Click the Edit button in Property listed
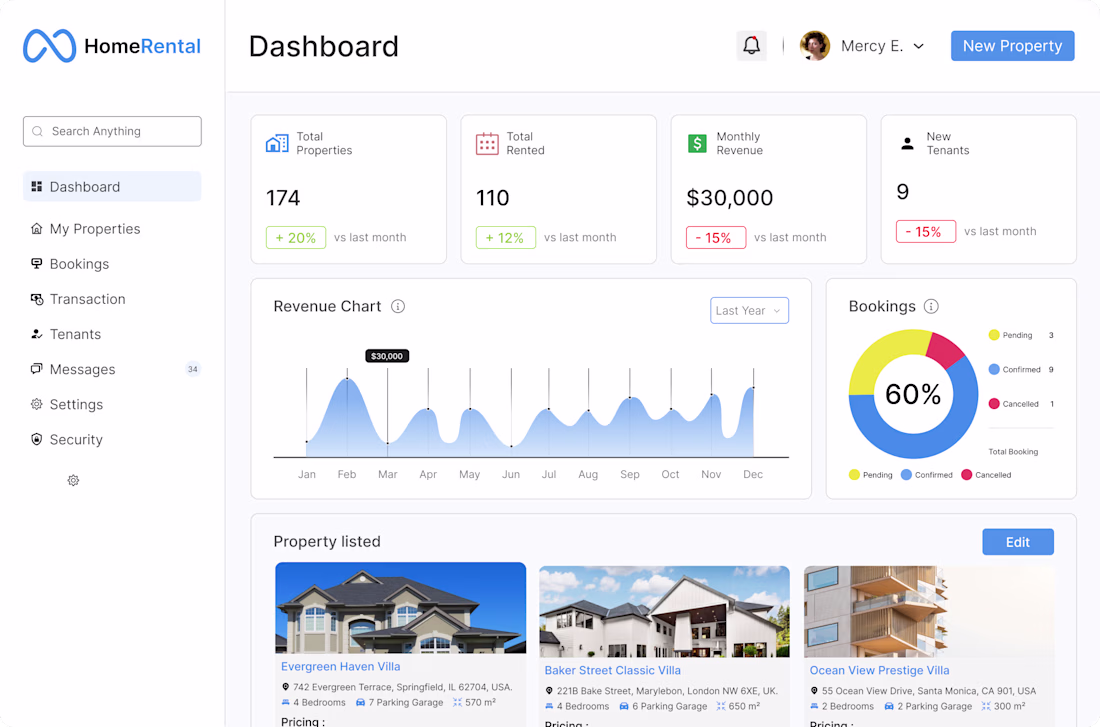The width and height of the screenshot is (1100, 727). click(1018, 542)
